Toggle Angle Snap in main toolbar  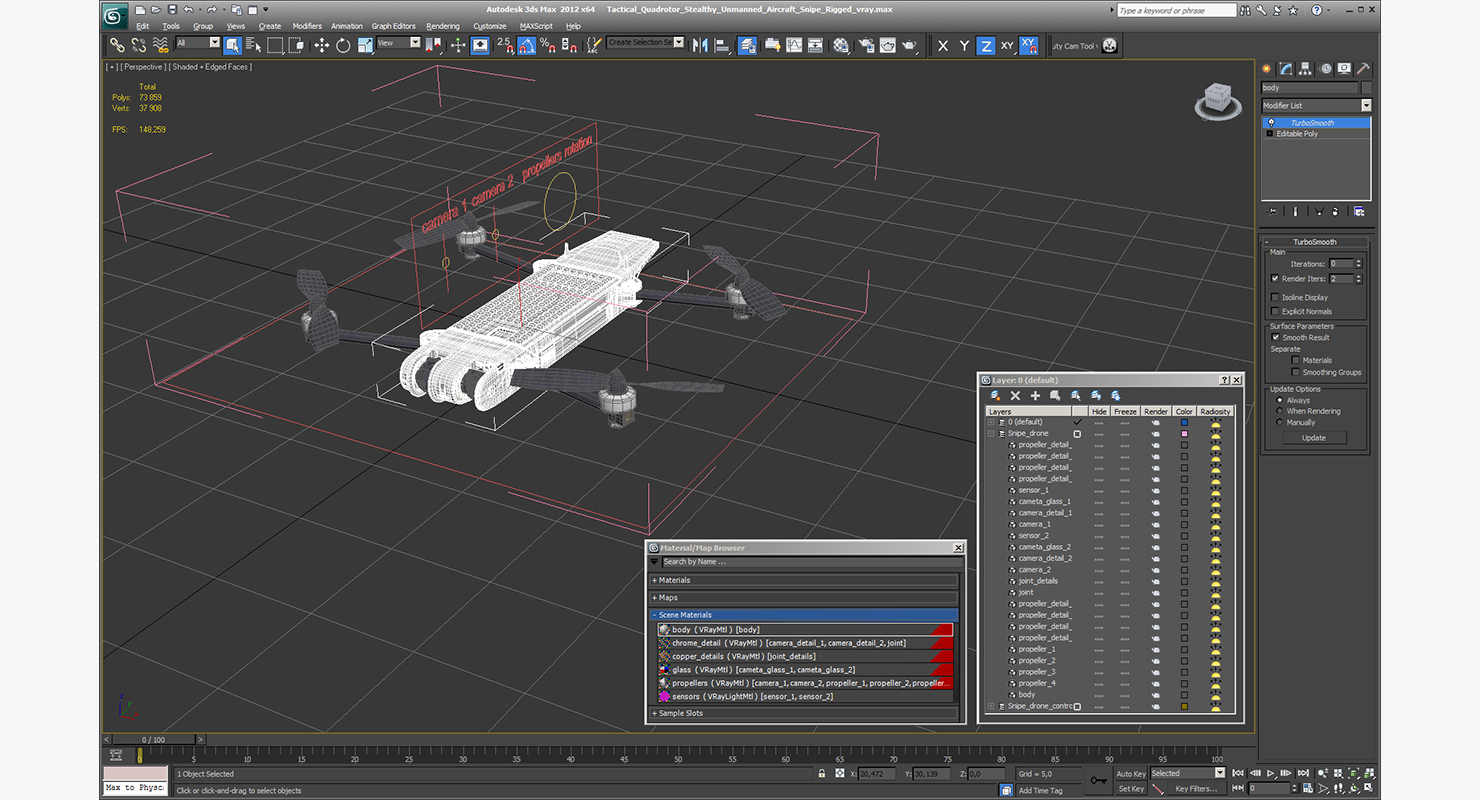[526, 45]
